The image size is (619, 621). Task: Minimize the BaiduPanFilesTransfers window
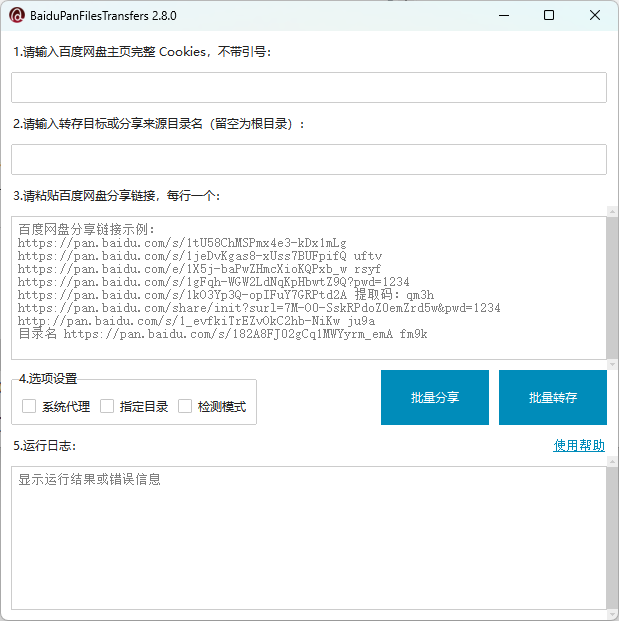click(504, 15)
